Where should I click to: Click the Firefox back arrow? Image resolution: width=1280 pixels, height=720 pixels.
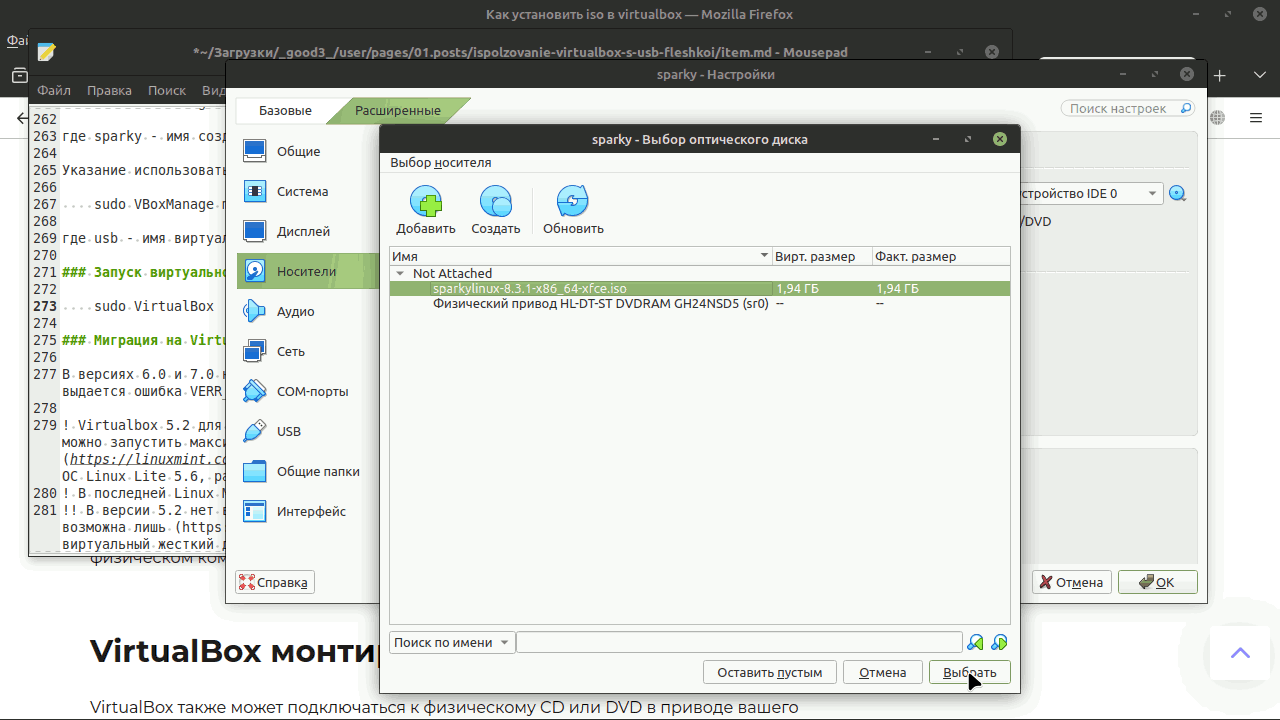click(22, 118)
